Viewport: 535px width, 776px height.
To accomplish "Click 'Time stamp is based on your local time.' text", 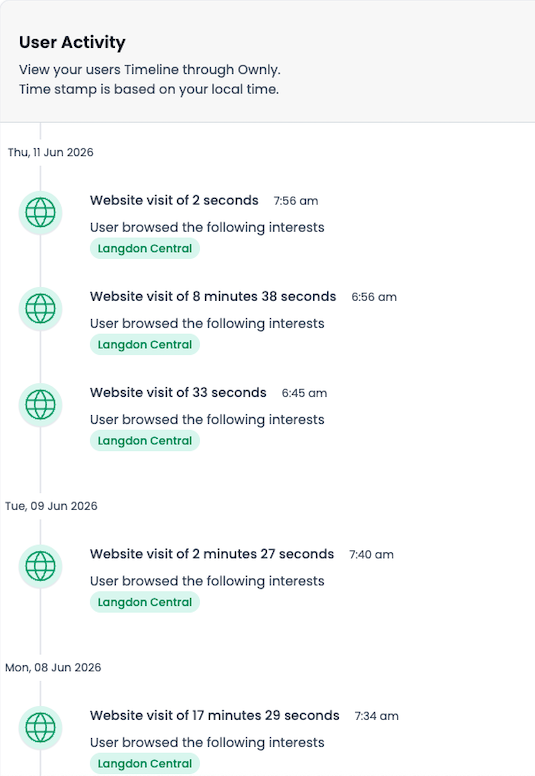I will (149, 90).
